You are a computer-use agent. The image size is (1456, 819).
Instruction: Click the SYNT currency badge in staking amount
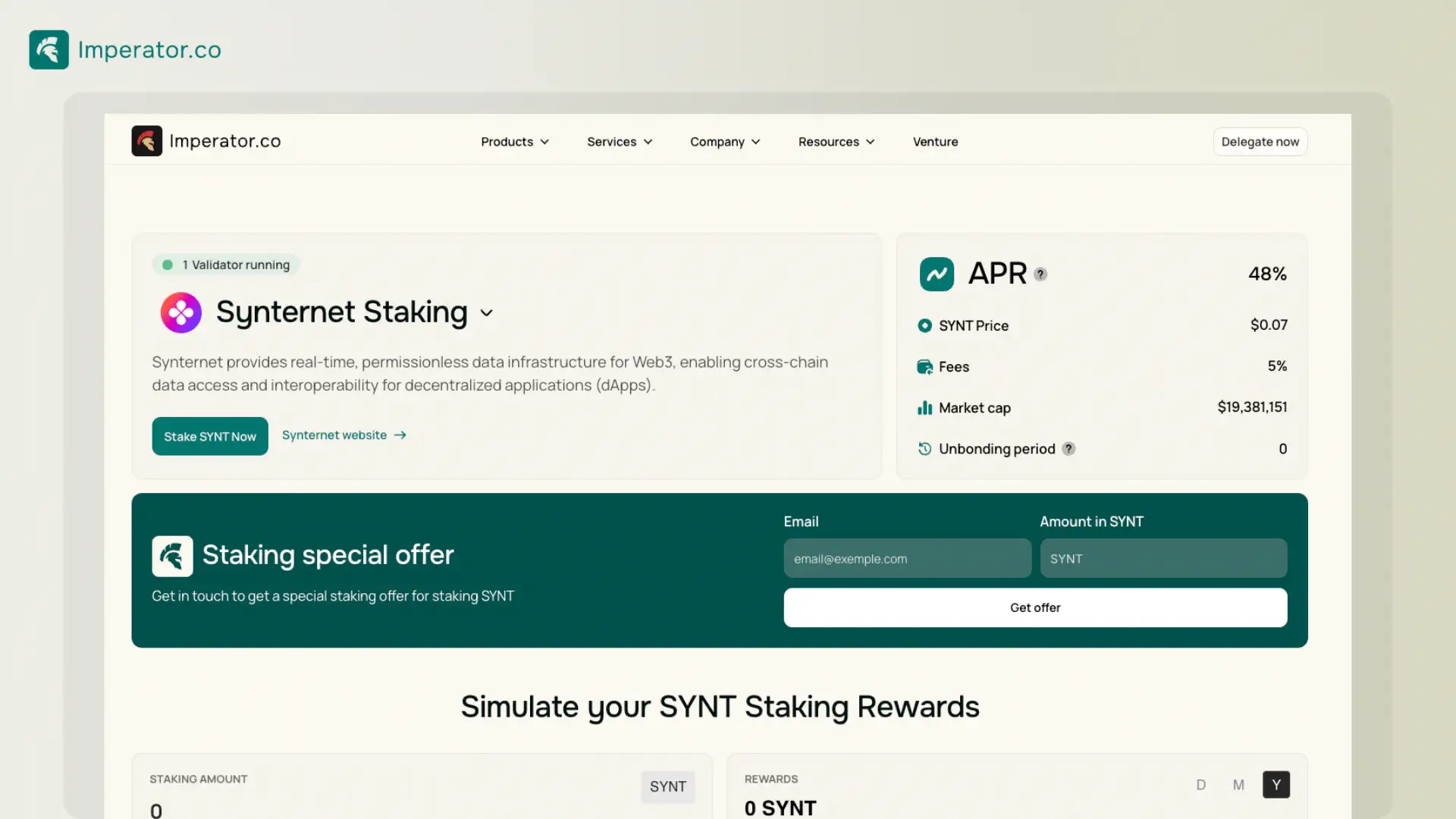coord(667,786)
